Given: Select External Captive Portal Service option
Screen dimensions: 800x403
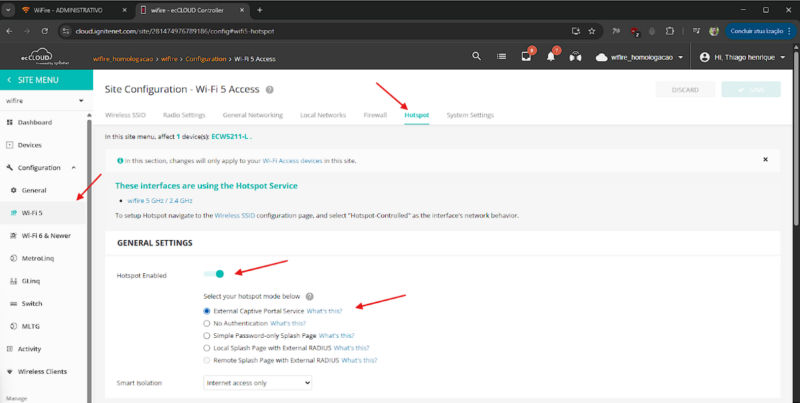Looking at the screenshot, I should (x=207, y=311).
